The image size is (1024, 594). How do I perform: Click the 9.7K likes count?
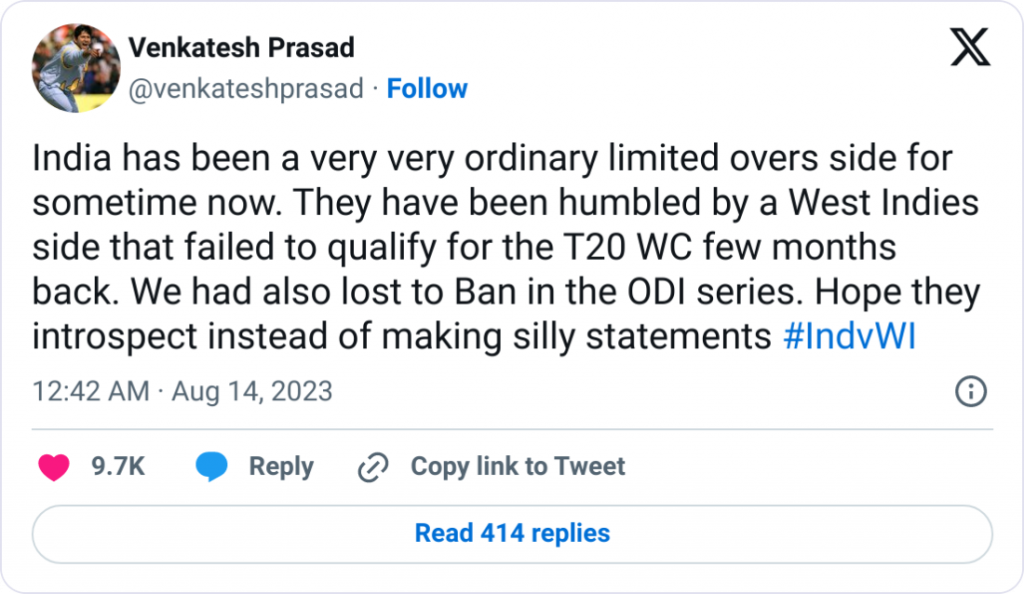pyautogui.click(x=119, y=466)
